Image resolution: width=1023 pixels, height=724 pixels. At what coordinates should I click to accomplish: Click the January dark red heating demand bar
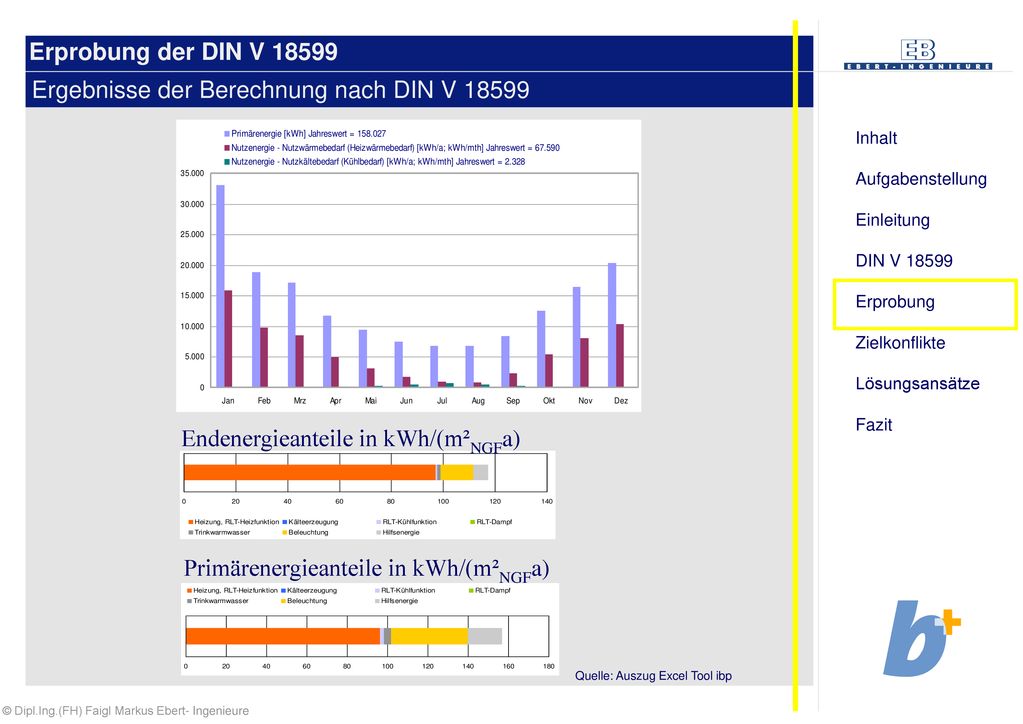pos(228,339)
